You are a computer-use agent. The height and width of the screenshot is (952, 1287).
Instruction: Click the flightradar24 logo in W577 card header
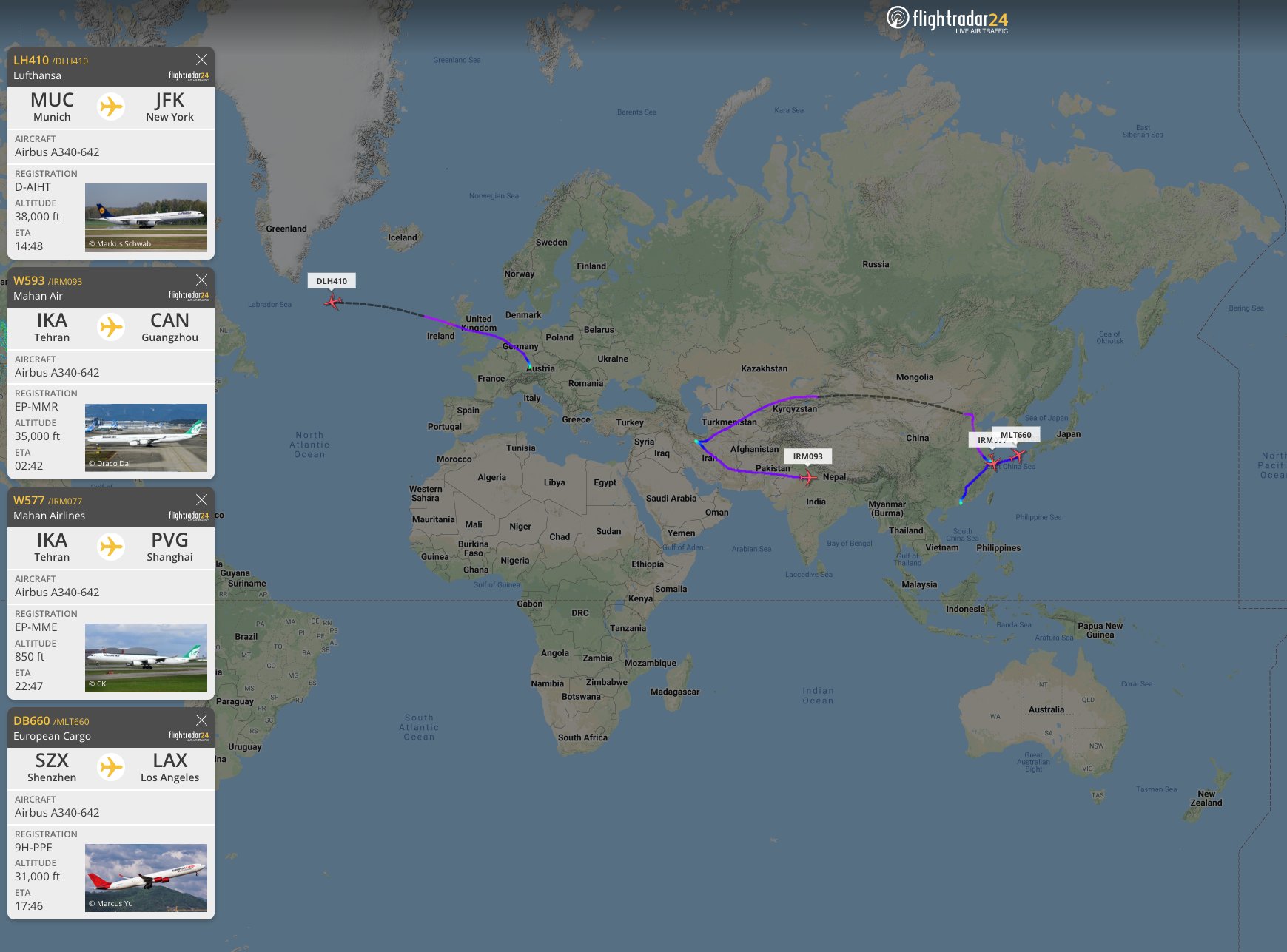point(188,516)
